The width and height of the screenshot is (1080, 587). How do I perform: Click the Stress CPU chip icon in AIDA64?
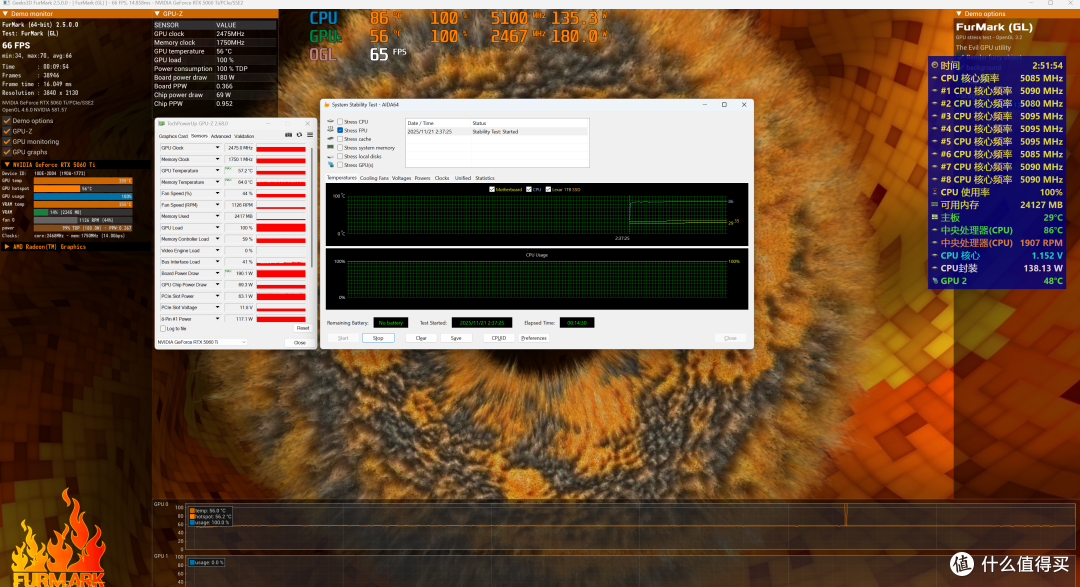tap(331, 121)
